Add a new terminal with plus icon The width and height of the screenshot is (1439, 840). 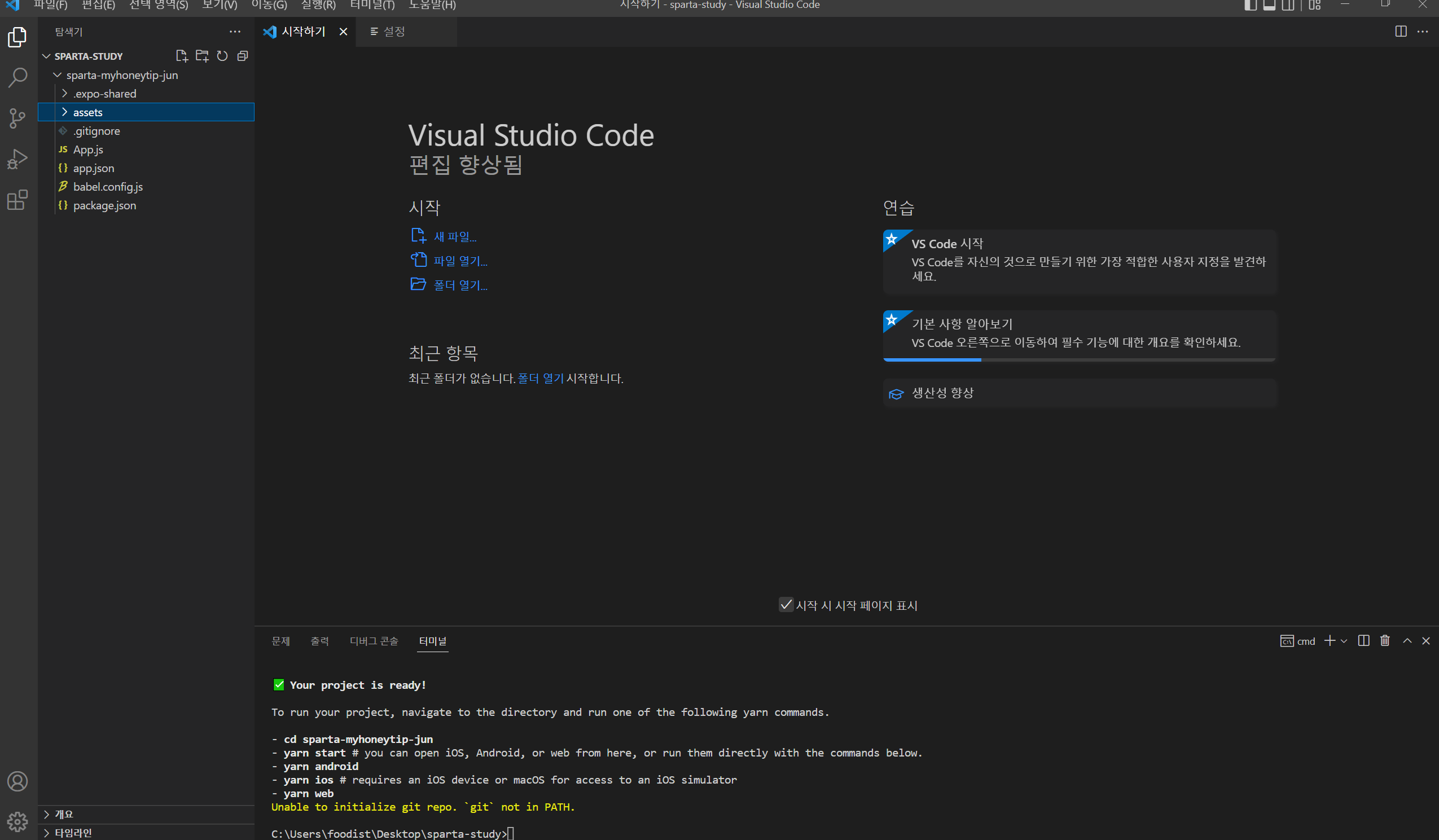(1330, 641)
